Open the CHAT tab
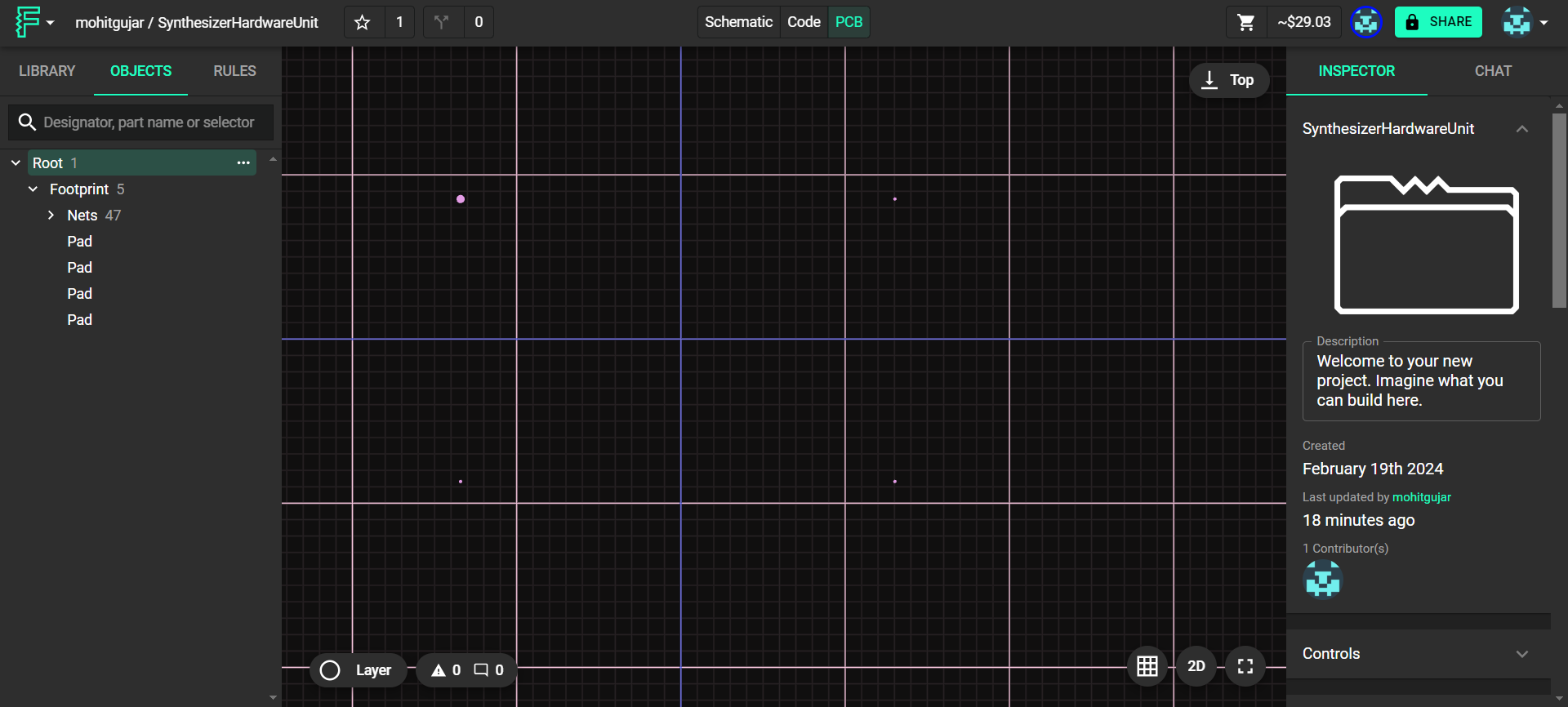 1493,71
